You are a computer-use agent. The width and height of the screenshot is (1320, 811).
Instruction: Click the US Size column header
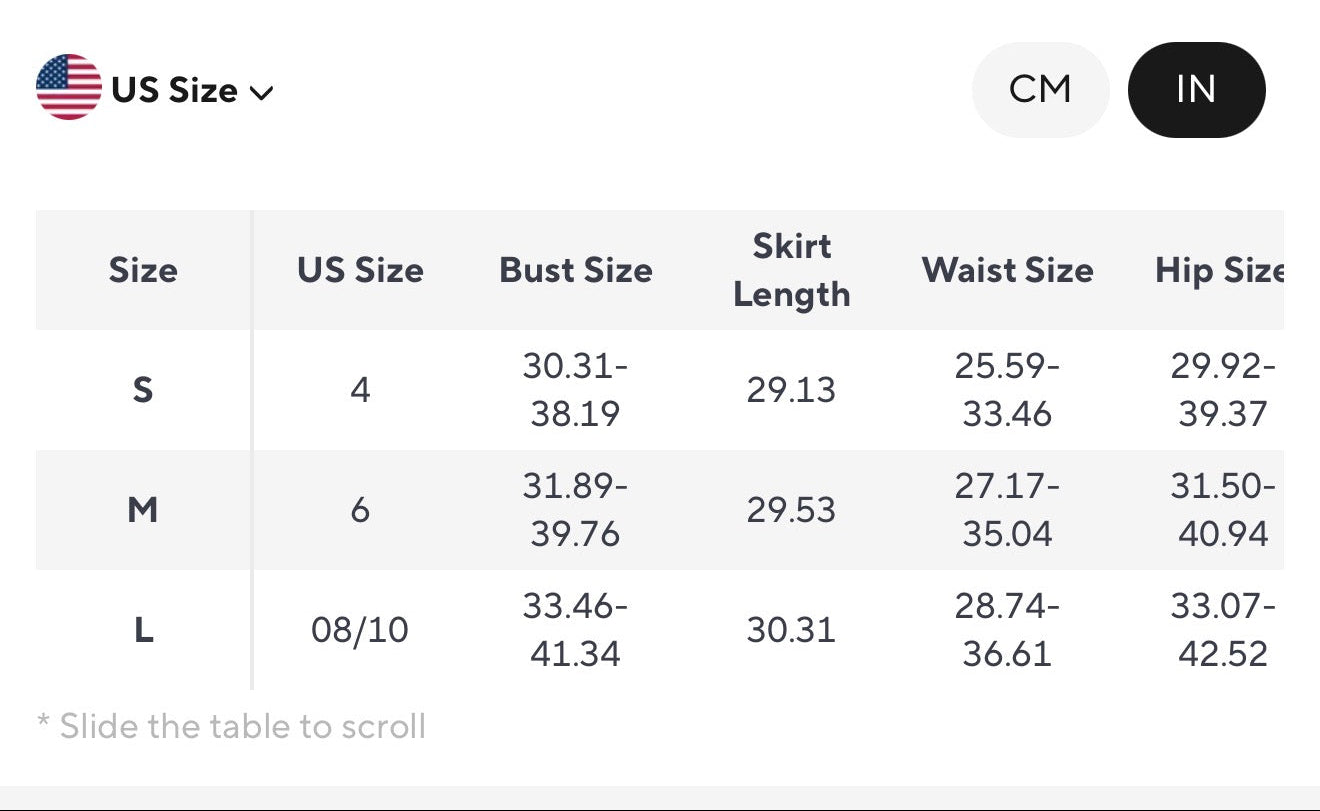coord(360,270)
